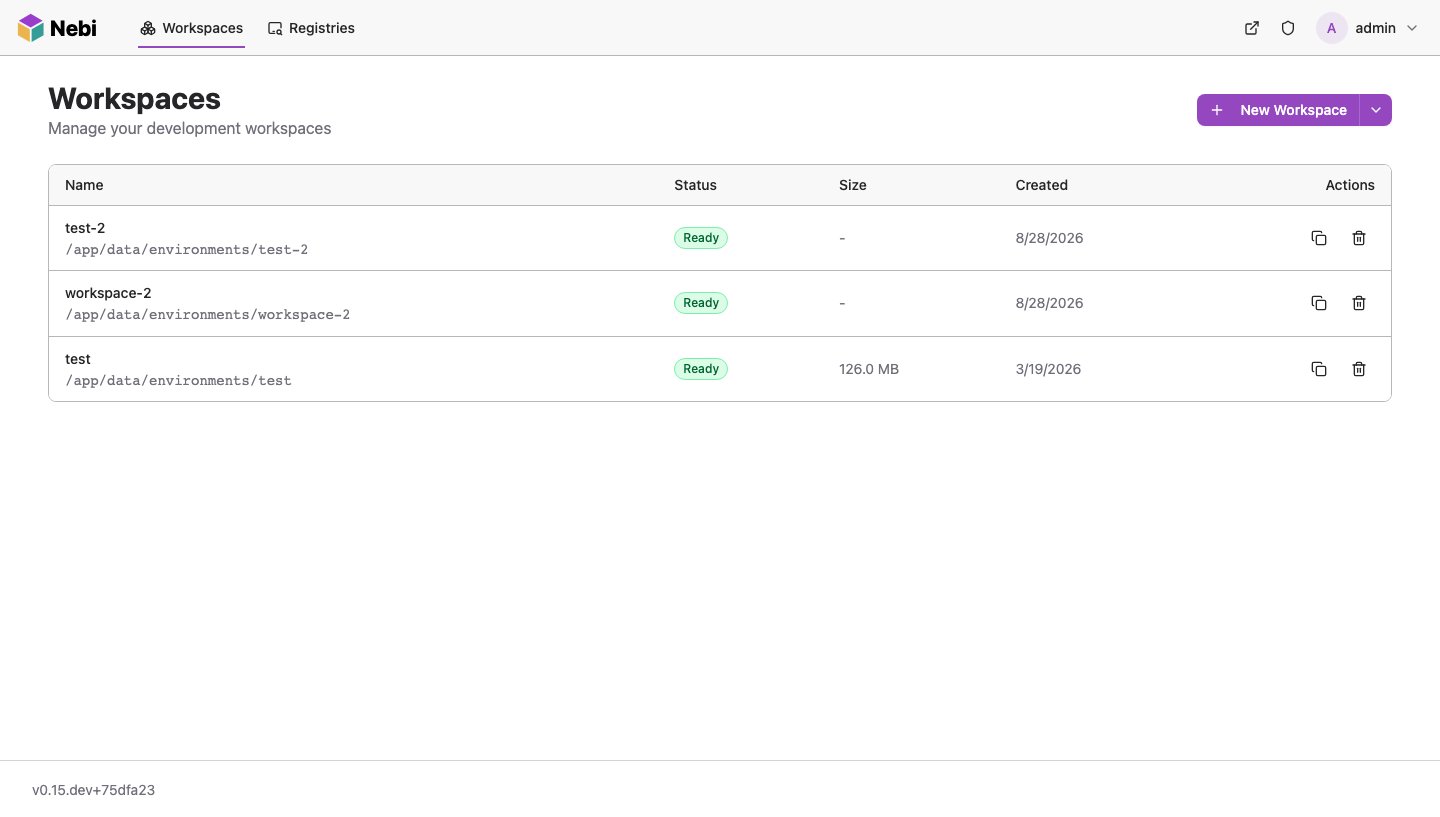This screenshot has height=817, width=1440.
Task: Click the version v0.15.dev+75dfa23 text
Action: coord(93,790)
